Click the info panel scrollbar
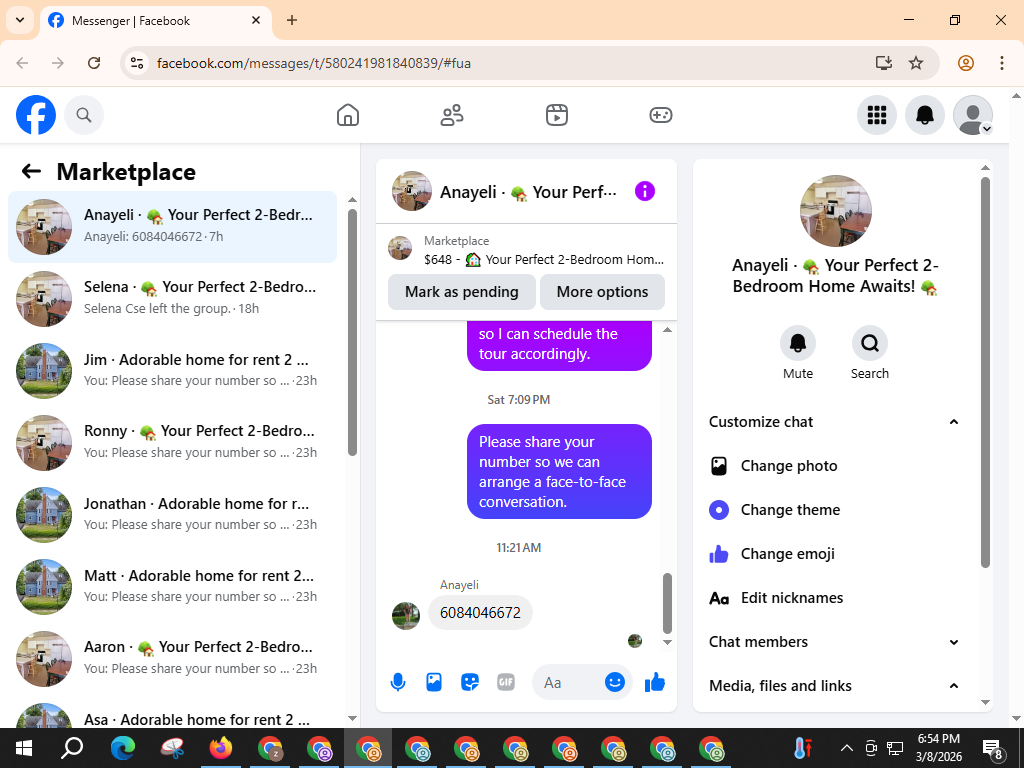The width and height of the screenshot is (1024, 768). click(985, 372)
